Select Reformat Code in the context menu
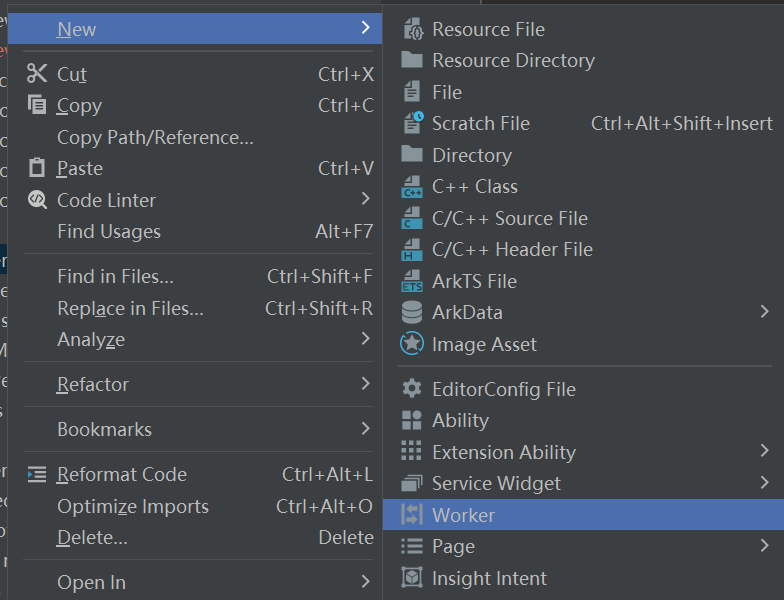 (122, 475)
